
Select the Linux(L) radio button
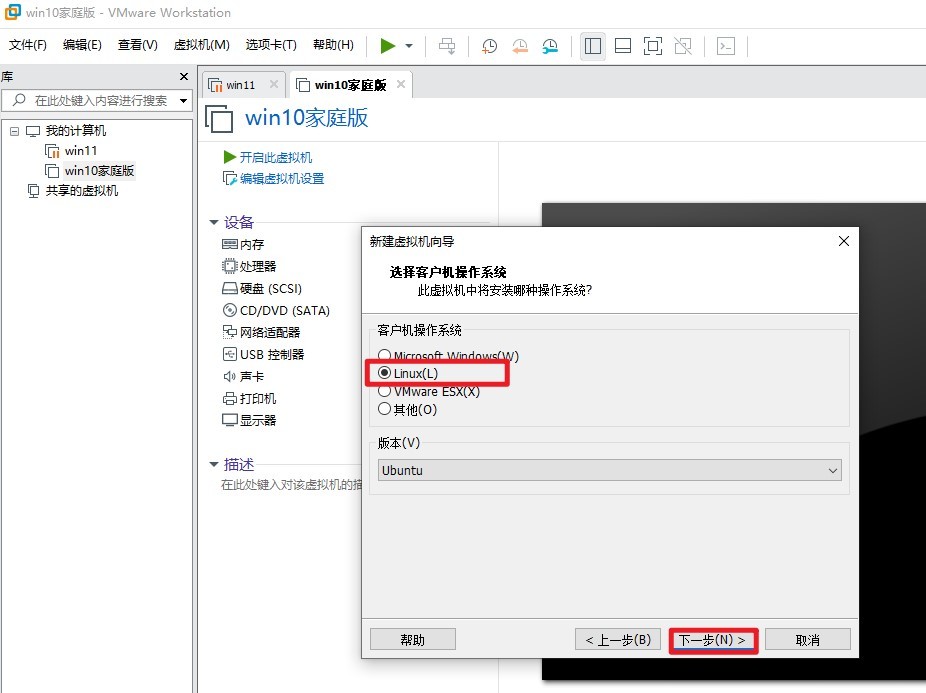[x=384, y=373]
